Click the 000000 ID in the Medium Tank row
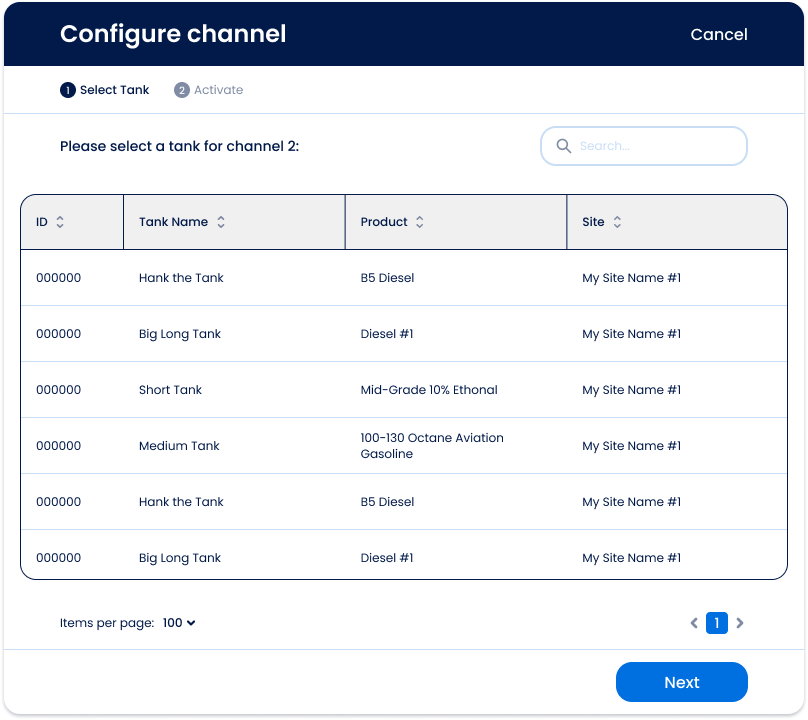This screenshot has width=808, height=720. tap(58, 446)
